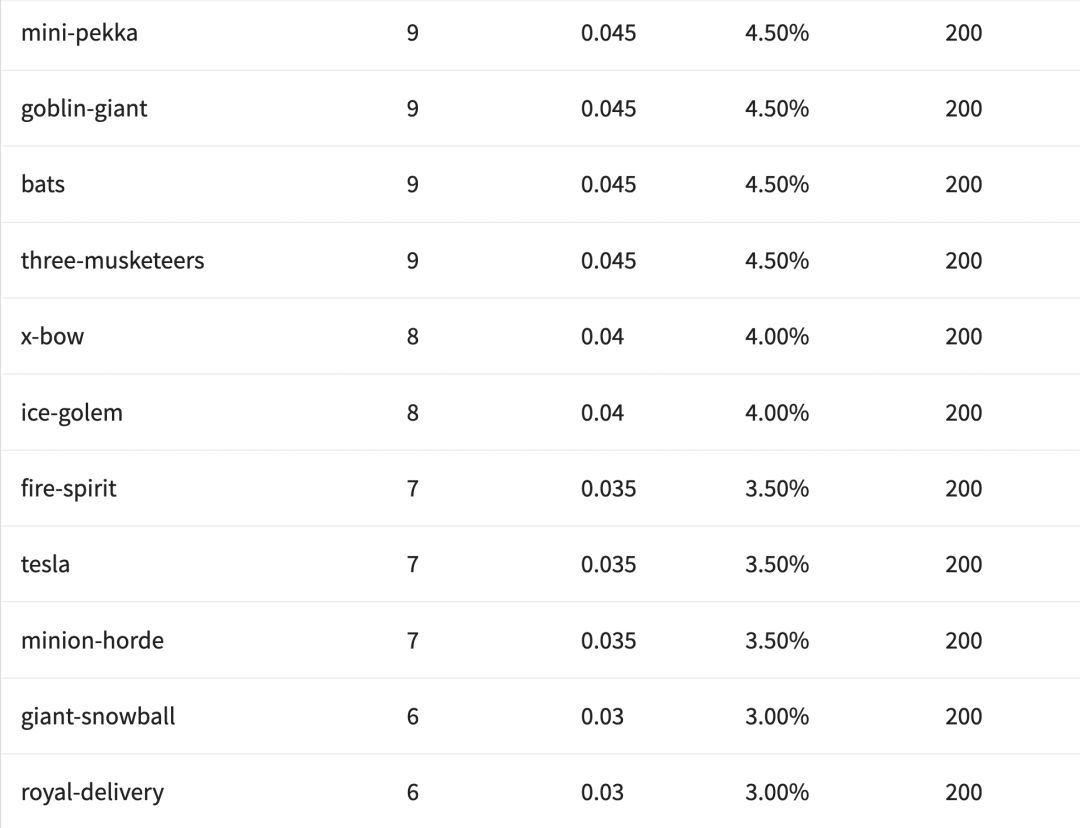Click count value 9 for mini-pekka
Viewport: 1080px width, 828px height.
[413, 33]
